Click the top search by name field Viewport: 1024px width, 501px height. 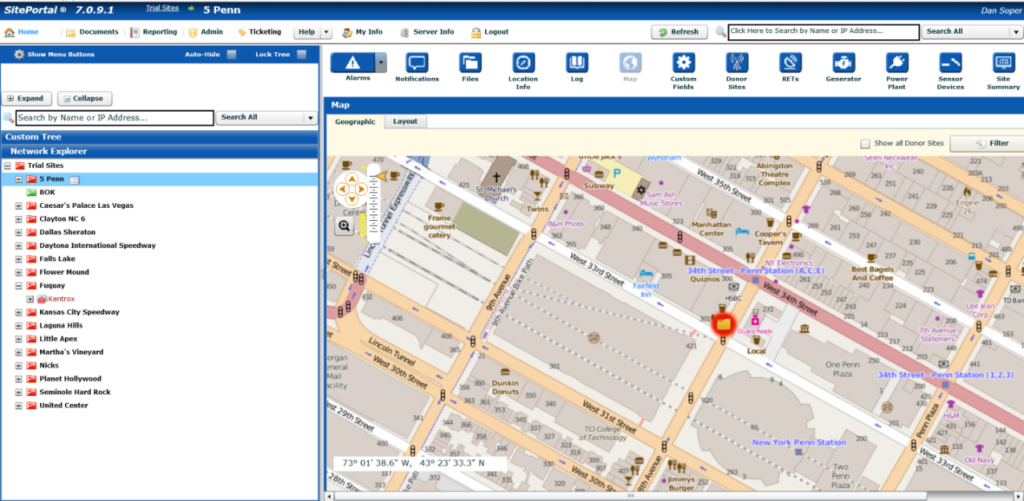click(x=824, y=31)
